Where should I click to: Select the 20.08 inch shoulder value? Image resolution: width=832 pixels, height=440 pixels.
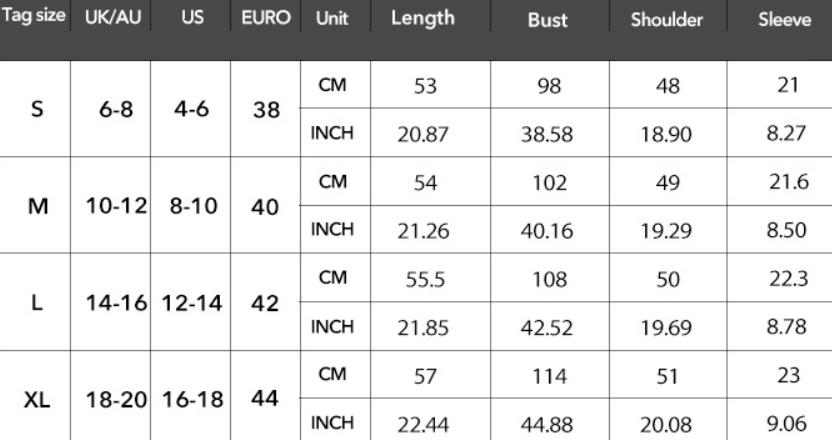pos(666,424)
